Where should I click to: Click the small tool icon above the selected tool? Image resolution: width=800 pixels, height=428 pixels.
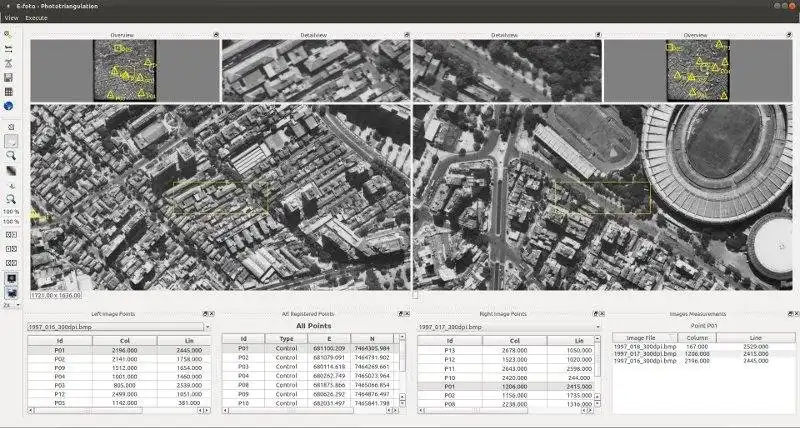click(x=11, y=127)
